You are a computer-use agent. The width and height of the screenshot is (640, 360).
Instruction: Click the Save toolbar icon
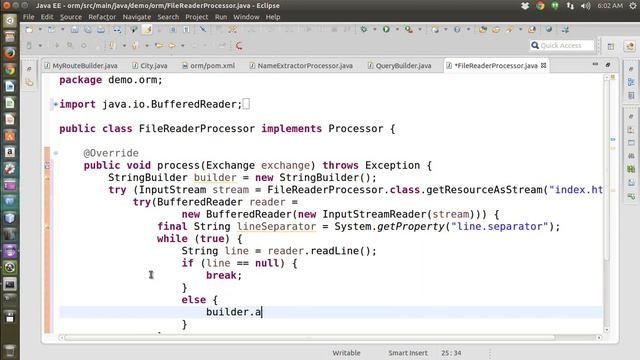click(x=74, y=29)
